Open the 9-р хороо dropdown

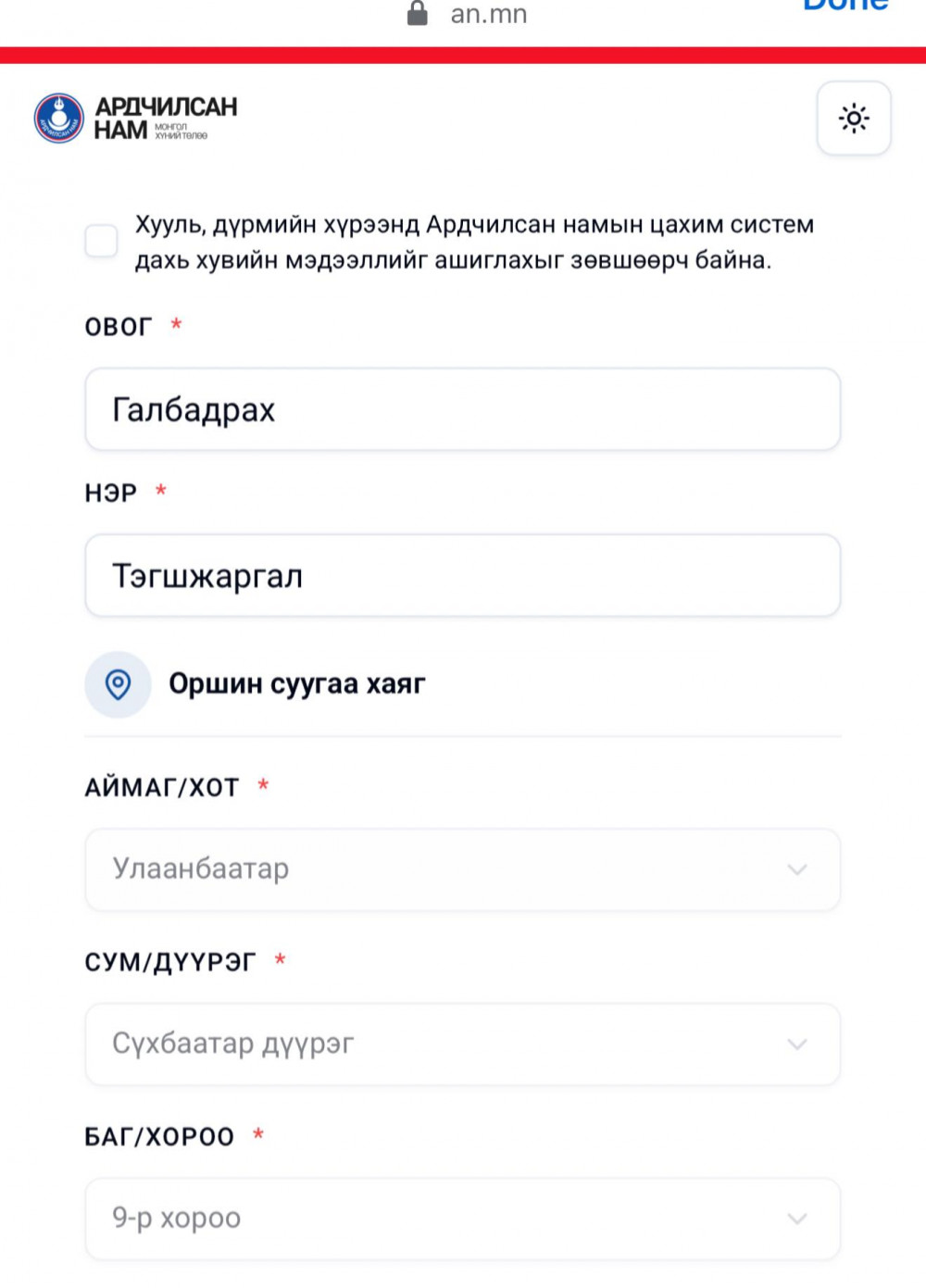click(x=462, y=1218)
